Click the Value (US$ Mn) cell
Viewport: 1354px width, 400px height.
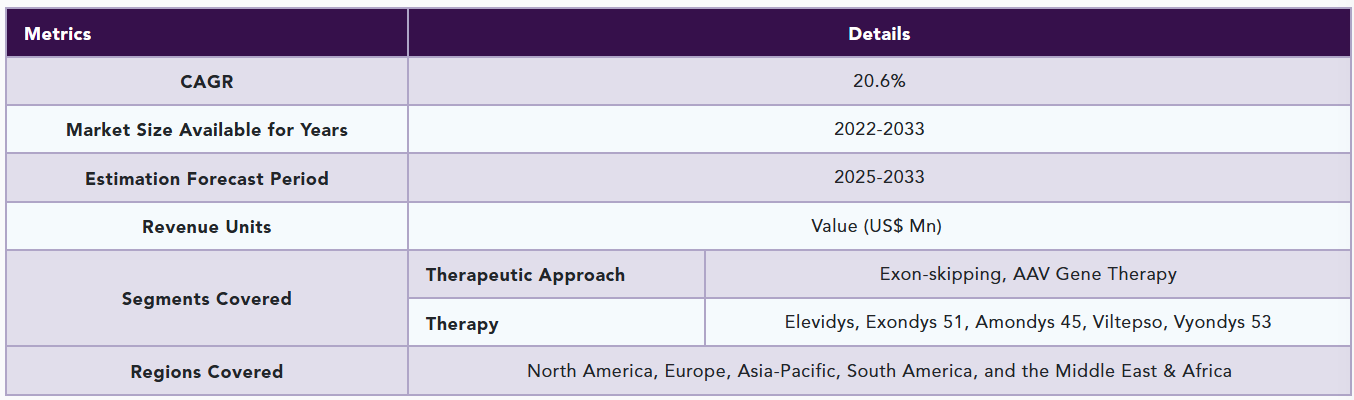(879, 227)
